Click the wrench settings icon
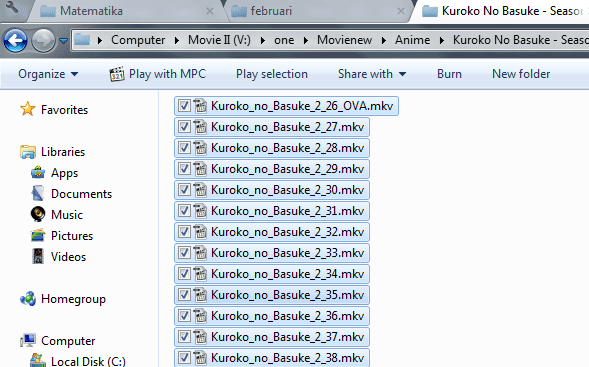589x367 pixels. (12, 7)
